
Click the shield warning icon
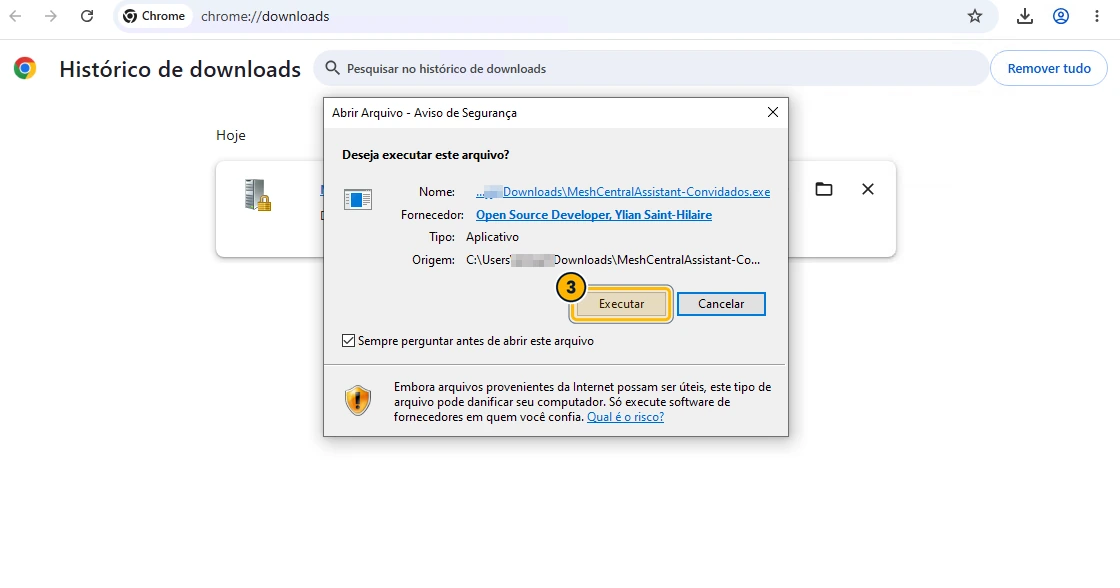pyautogui.click(x=358, y=401)
